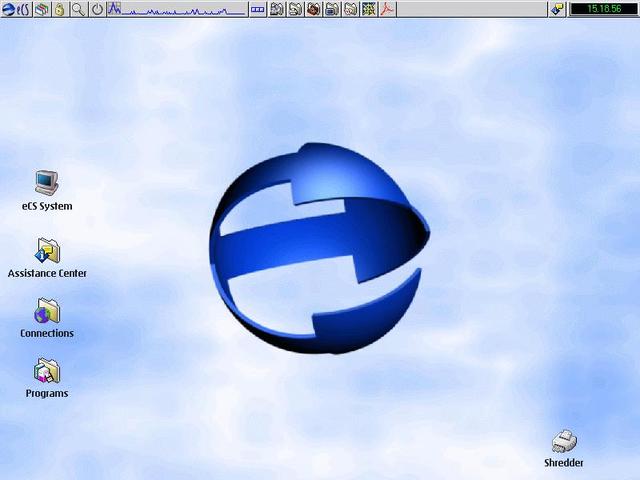Click the 'Shredder' label text

point(564,462)
